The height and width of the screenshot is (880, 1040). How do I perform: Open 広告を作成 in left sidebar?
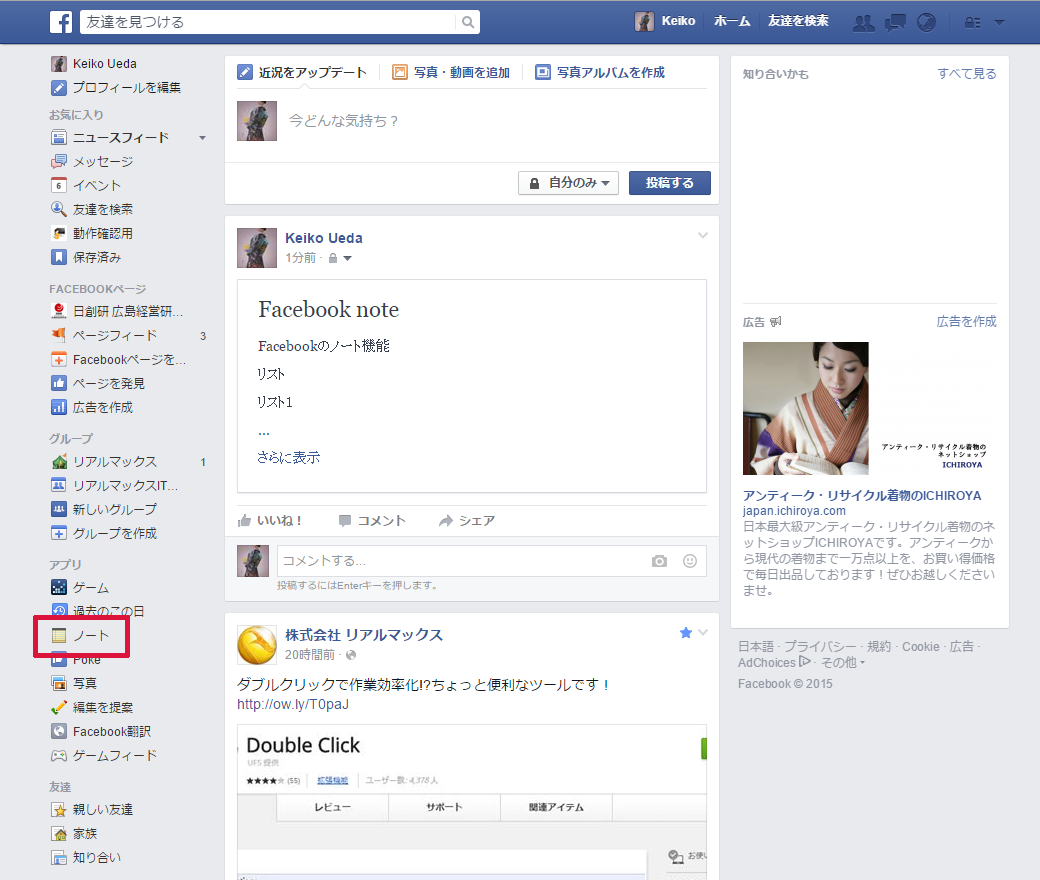click(x=92, y=407)
